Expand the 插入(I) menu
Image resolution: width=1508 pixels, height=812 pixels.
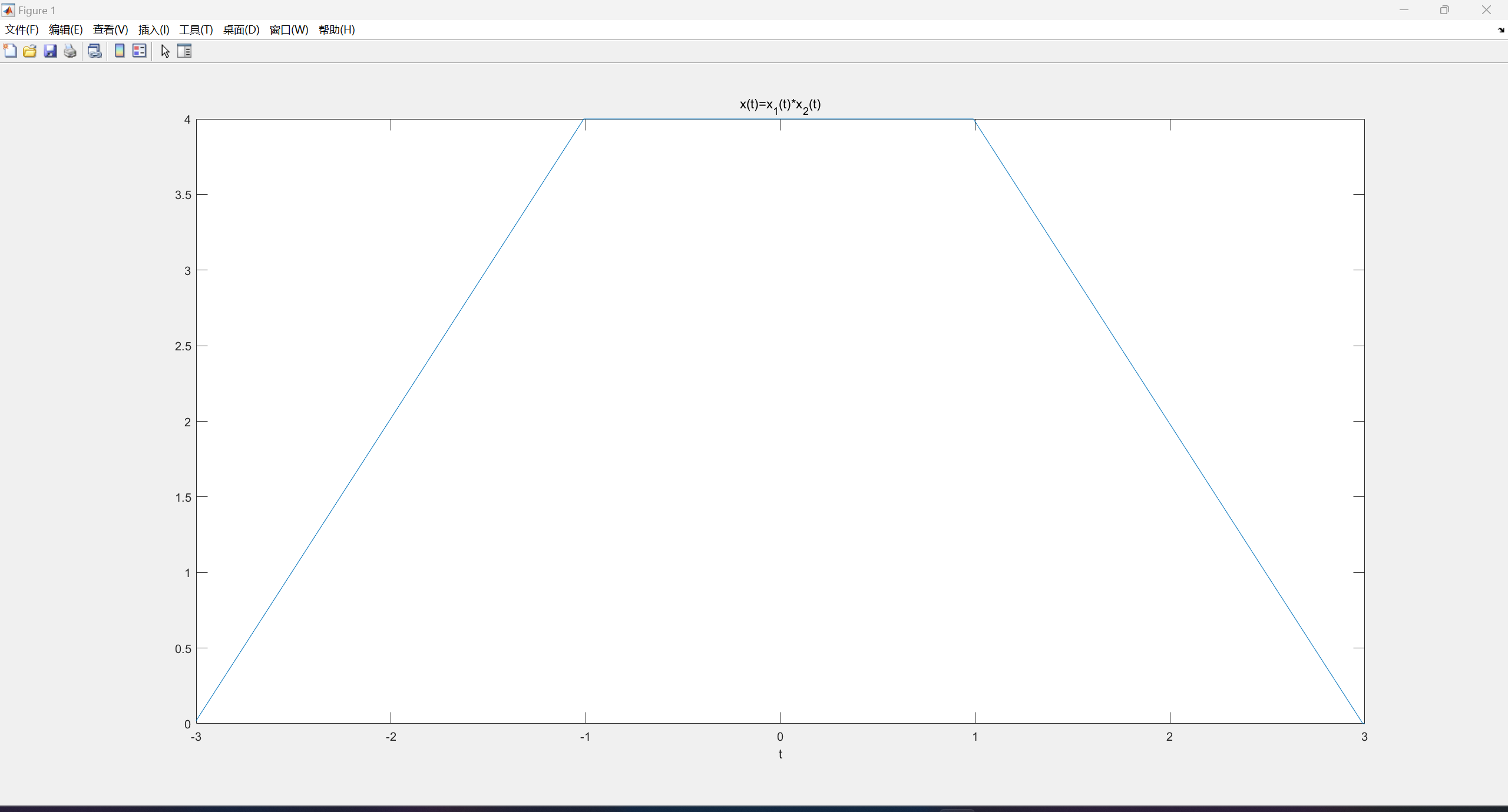click(154, 30)
